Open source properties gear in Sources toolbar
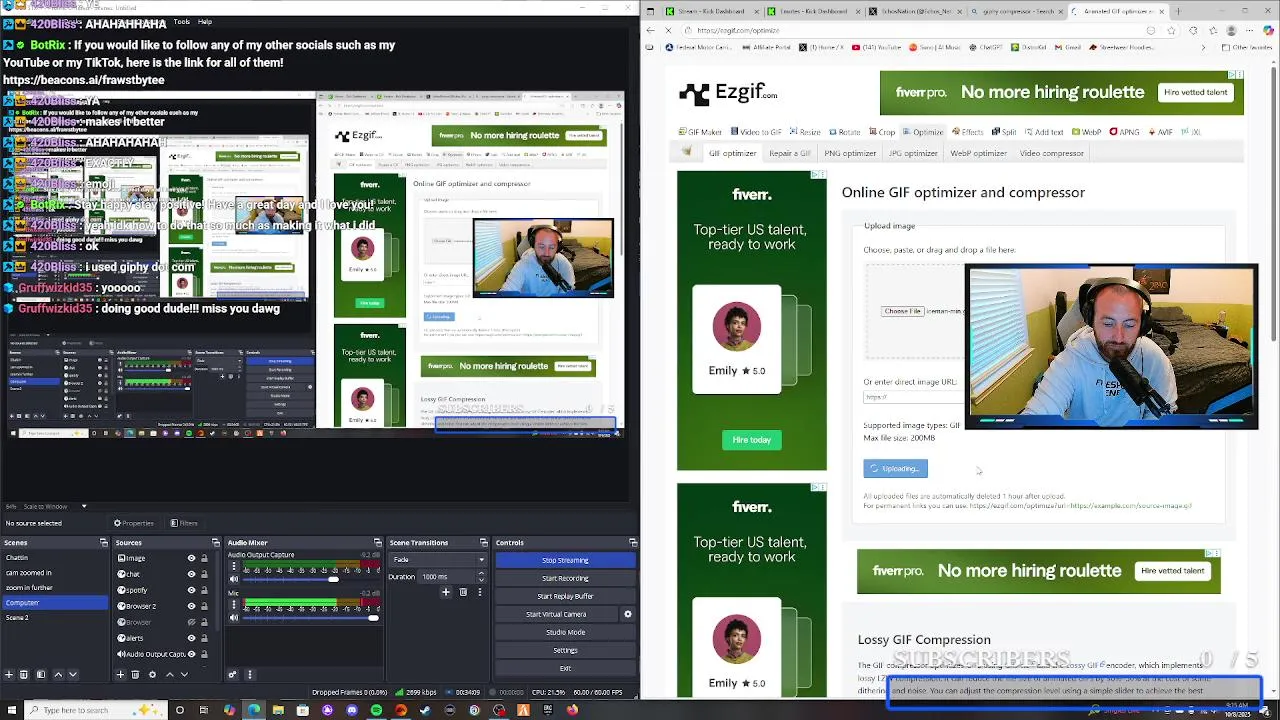1280x720 pixels. (x=152, y=674)
